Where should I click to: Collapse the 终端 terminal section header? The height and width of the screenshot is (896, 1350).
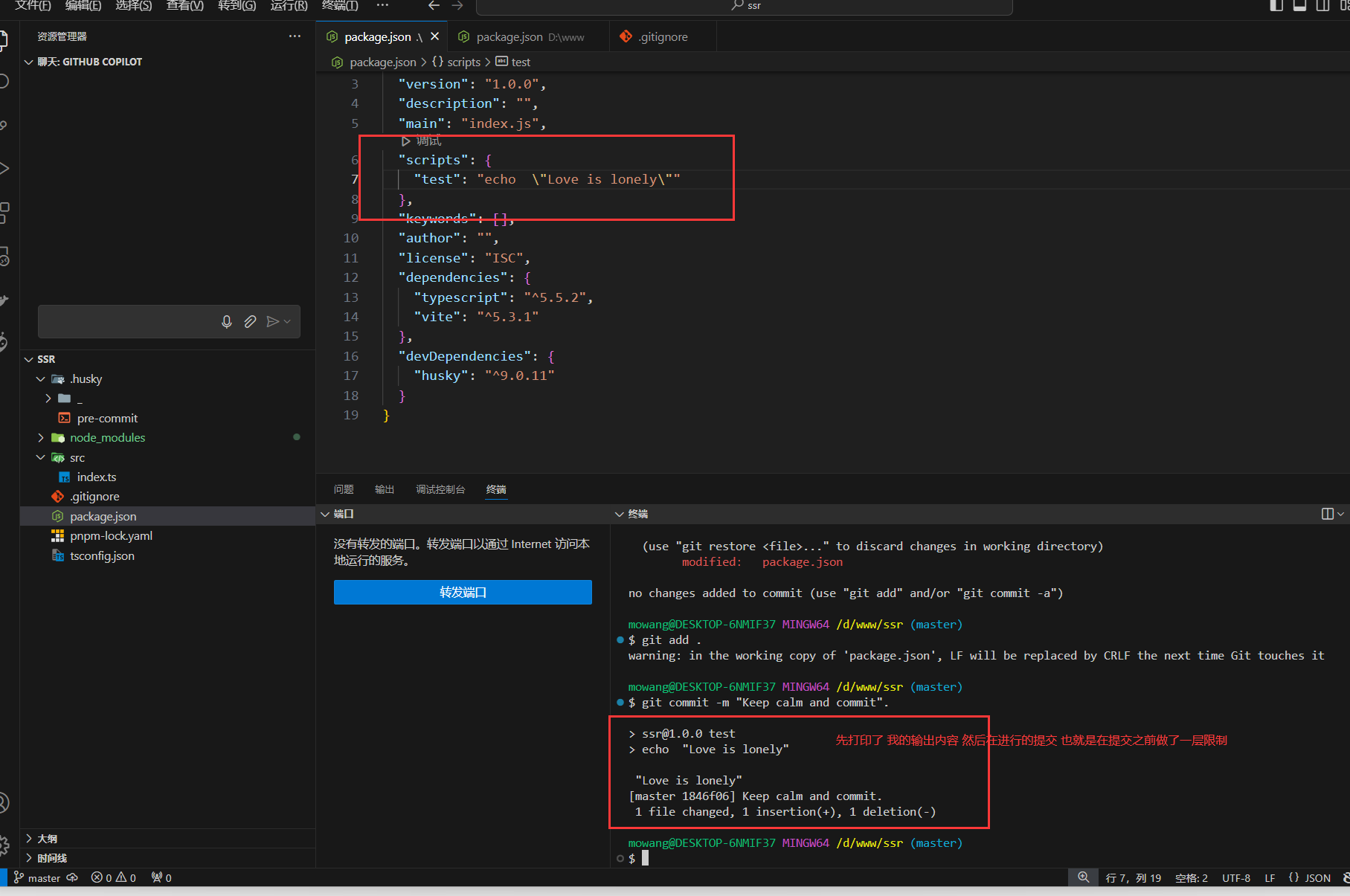(620, 515)
